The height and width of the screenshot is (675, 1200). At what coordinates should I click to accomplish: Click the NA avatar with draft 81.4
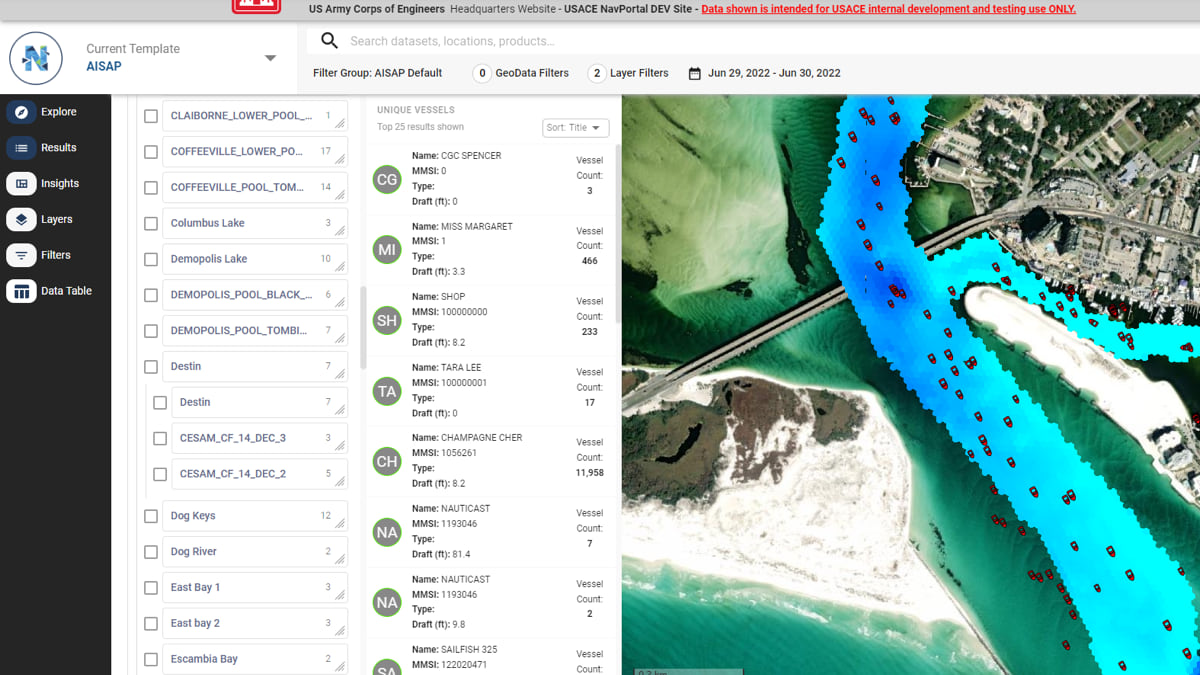tap(387, 532)
